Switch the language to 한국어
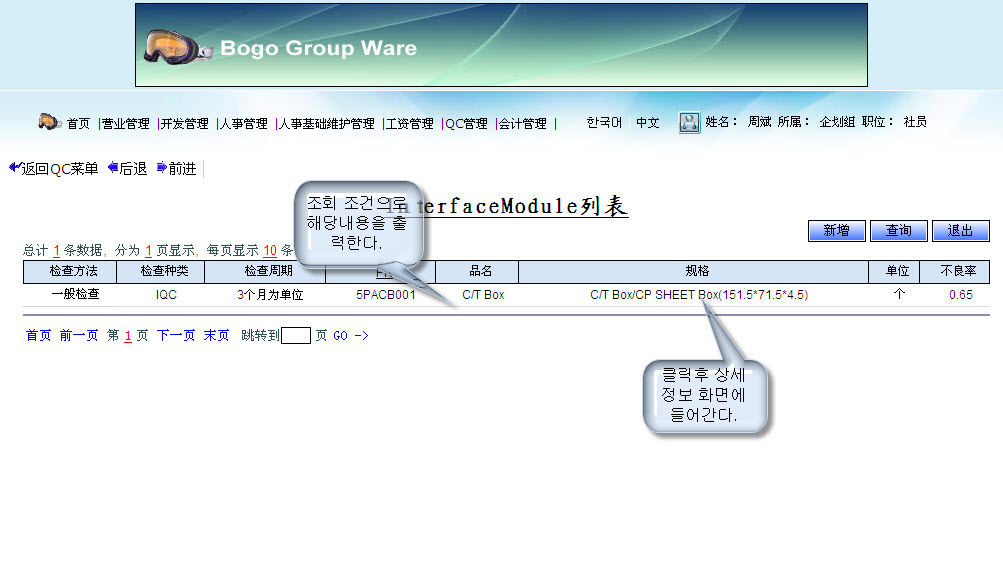The image size is (1003, 570). [x=604, y=123]
